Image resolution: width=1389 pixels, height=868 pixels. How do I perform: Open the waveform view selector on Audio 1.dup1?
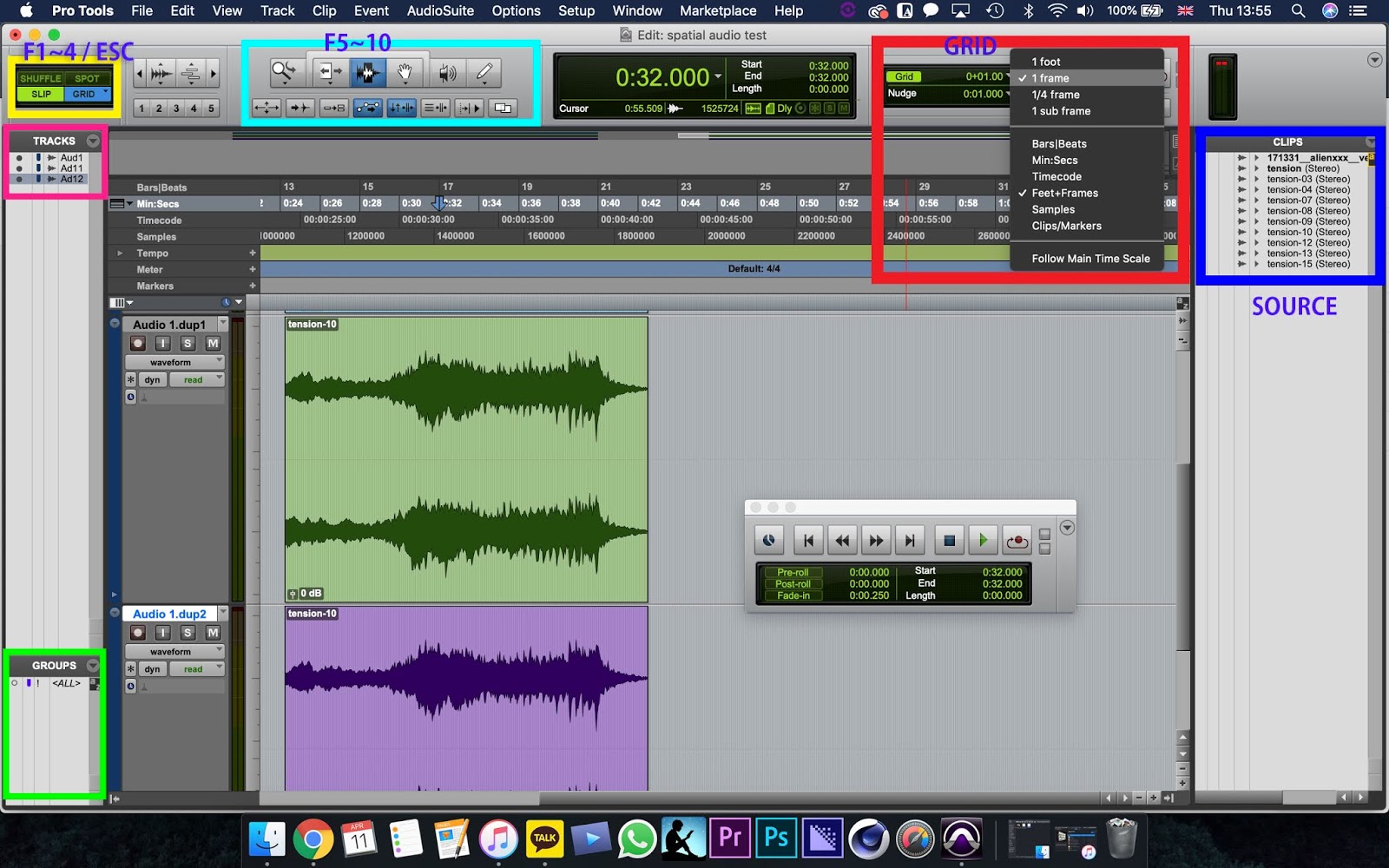click(x=174, y=361)
